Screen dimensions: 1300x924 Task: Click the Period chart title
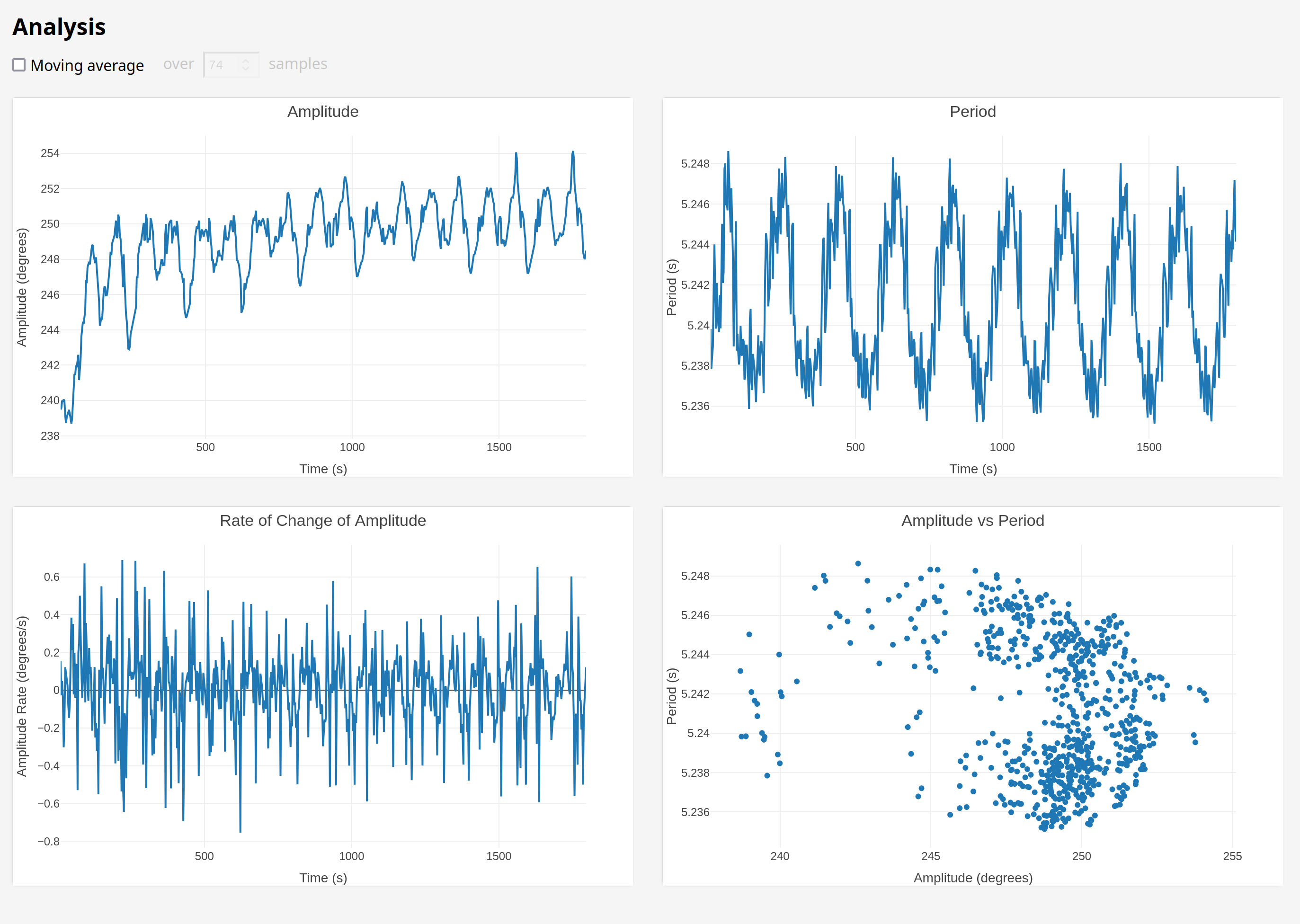pos(972,112)
